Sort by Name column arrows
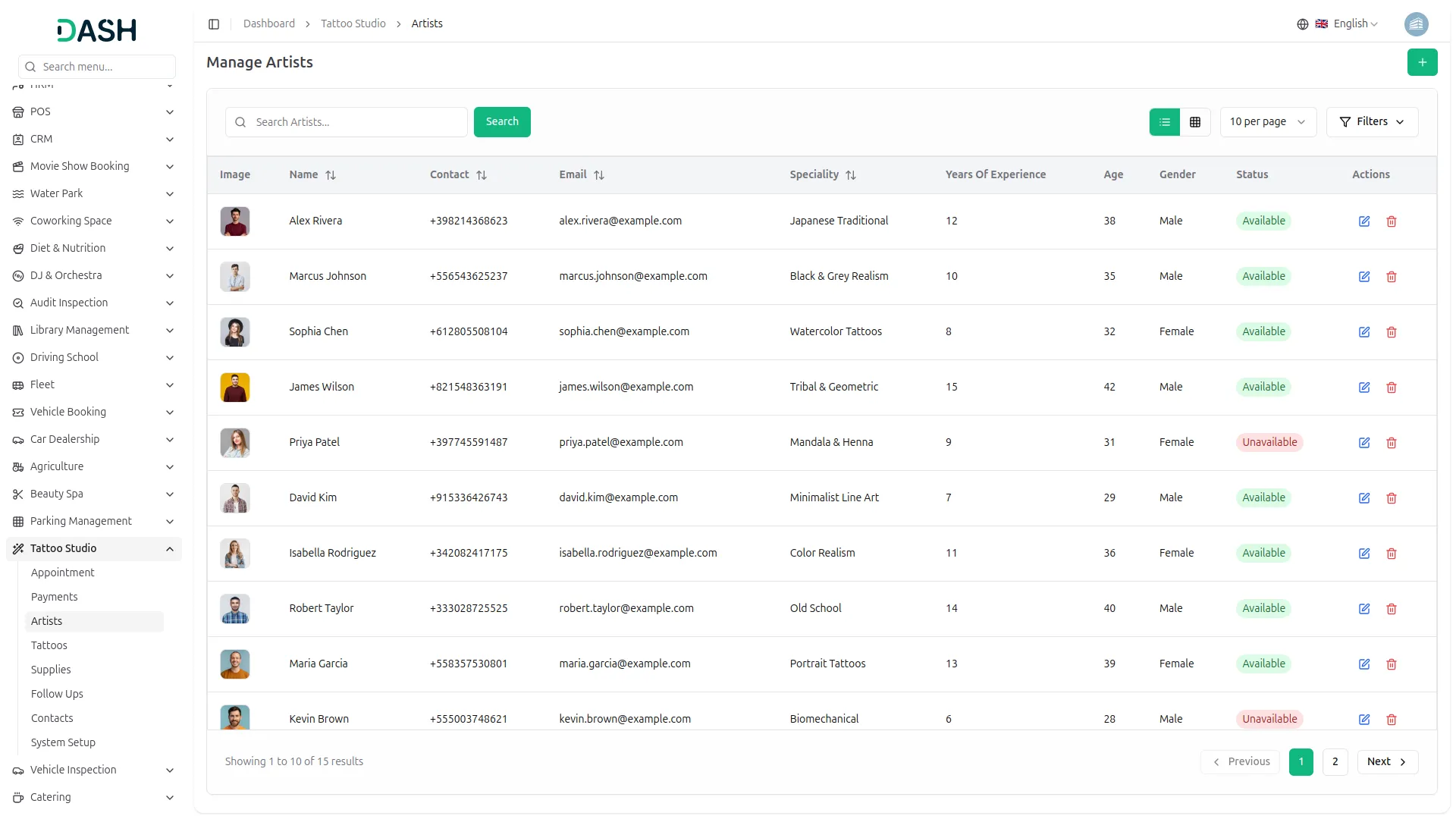1456x819 pixels. coord(331,175)
